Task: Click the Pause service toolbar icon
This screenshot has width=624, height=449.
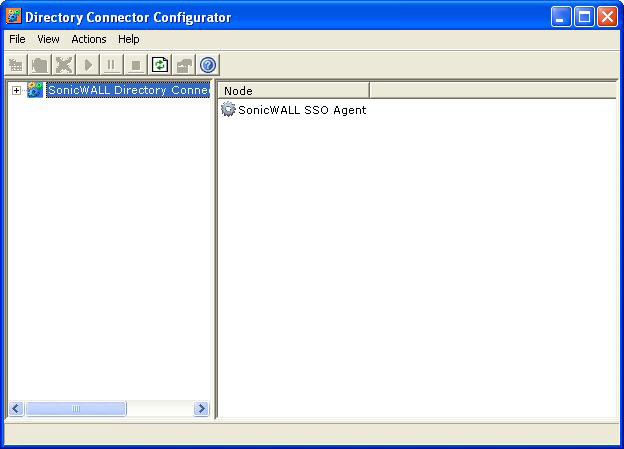Action: pyautogui.click(x=111, y=65)
